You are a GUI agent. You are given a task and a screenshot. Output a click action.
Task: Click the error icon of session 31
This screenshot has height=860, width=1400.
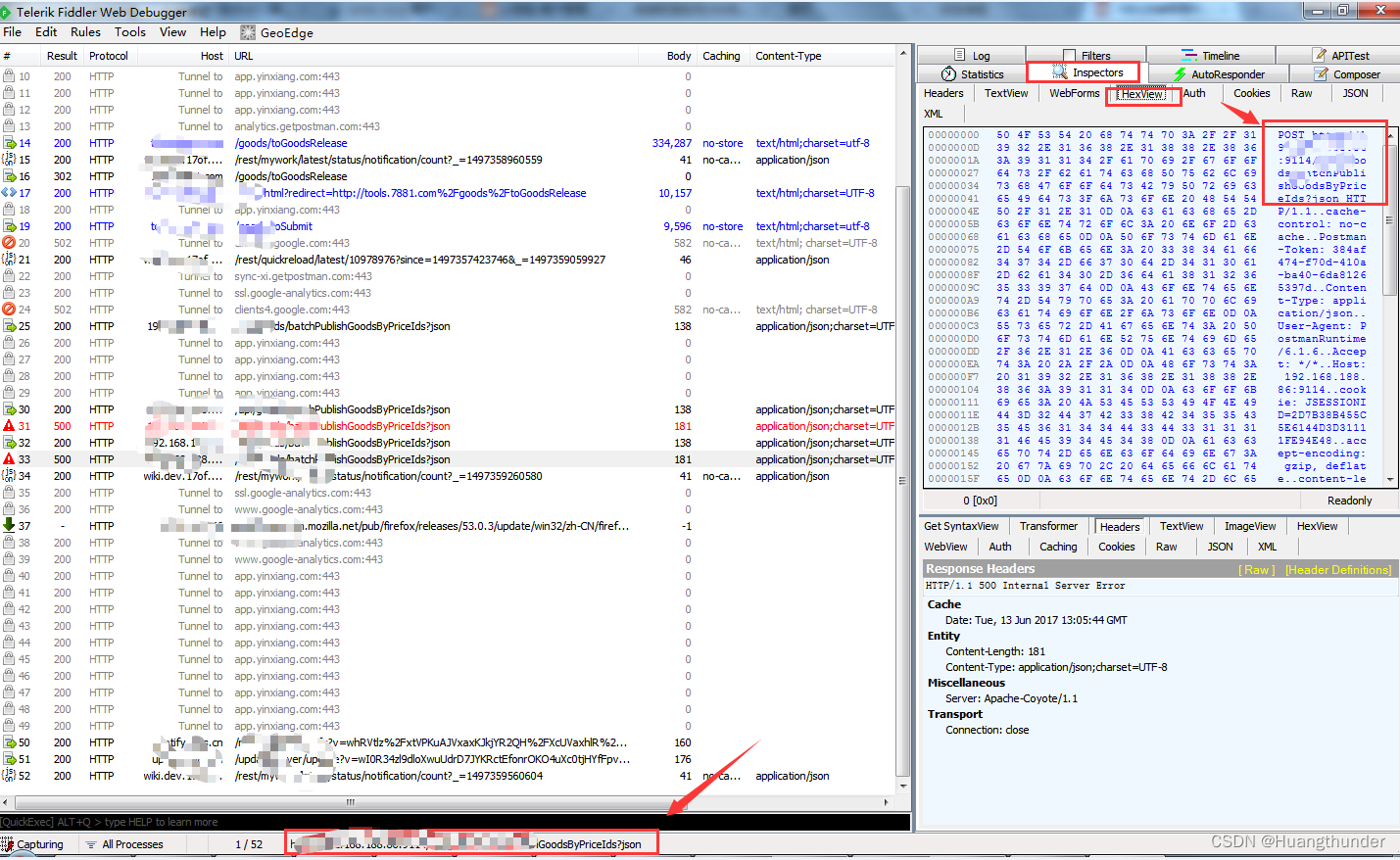pos(9,426)
